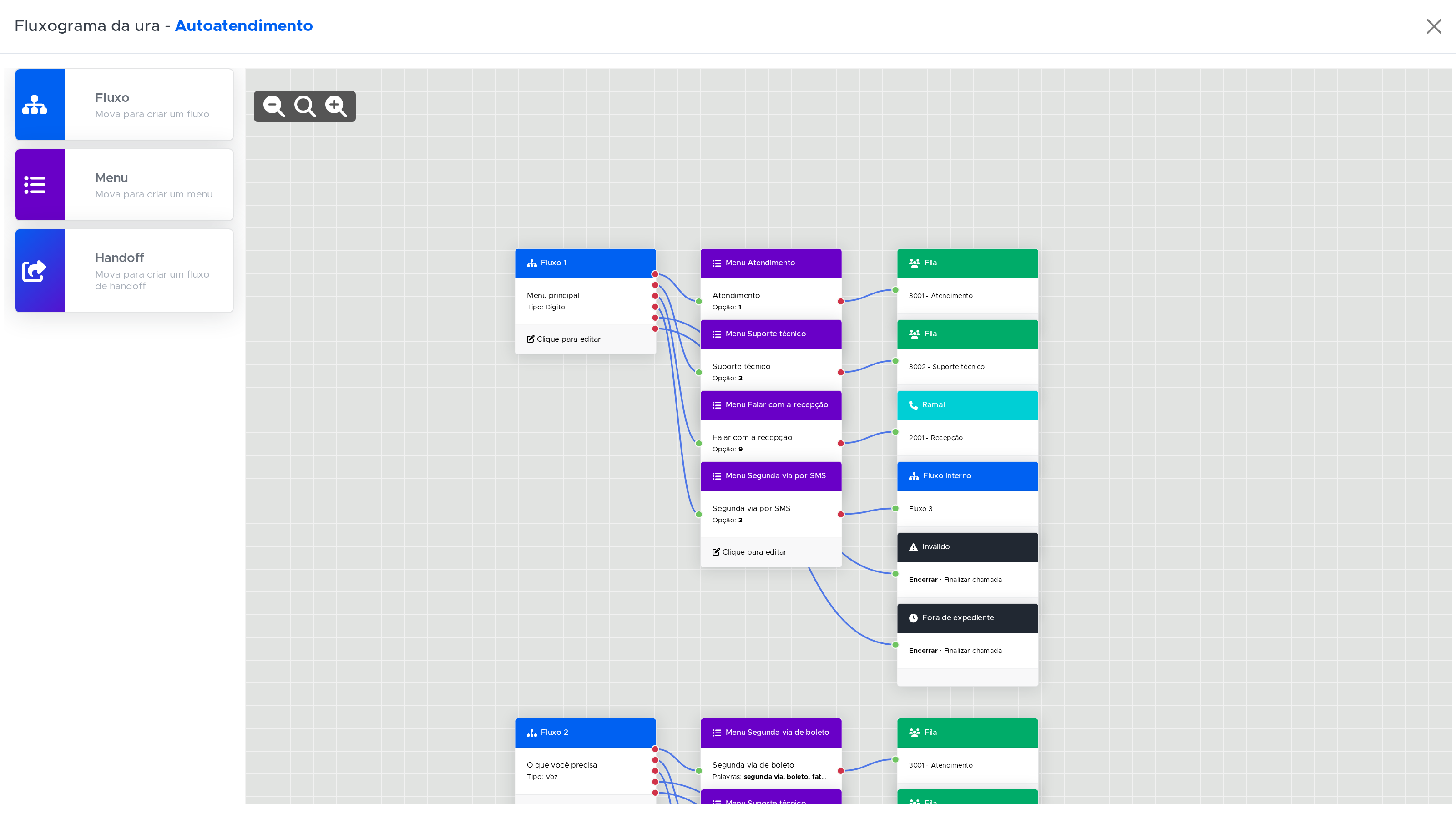
Task: Click the Menu Segunda via por SMS icon
Action: click(x=717, y=476)
